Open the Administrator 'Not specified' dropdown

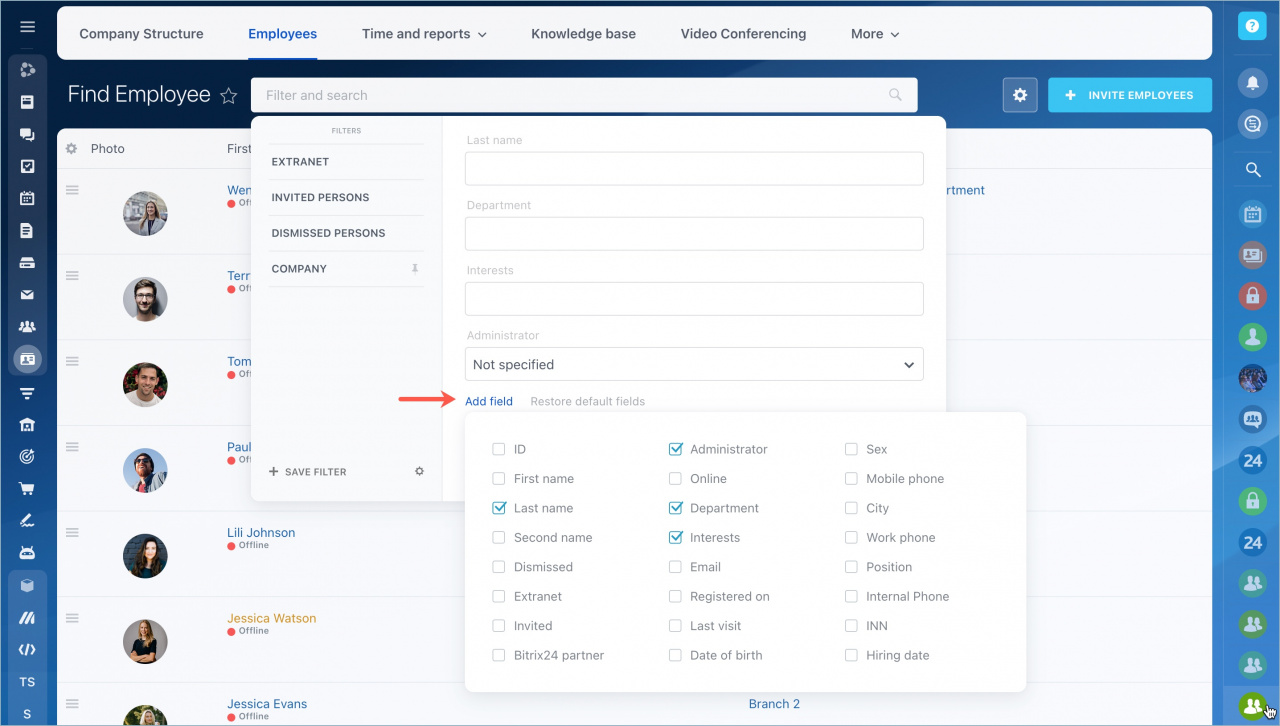click(x=694, y=364)
